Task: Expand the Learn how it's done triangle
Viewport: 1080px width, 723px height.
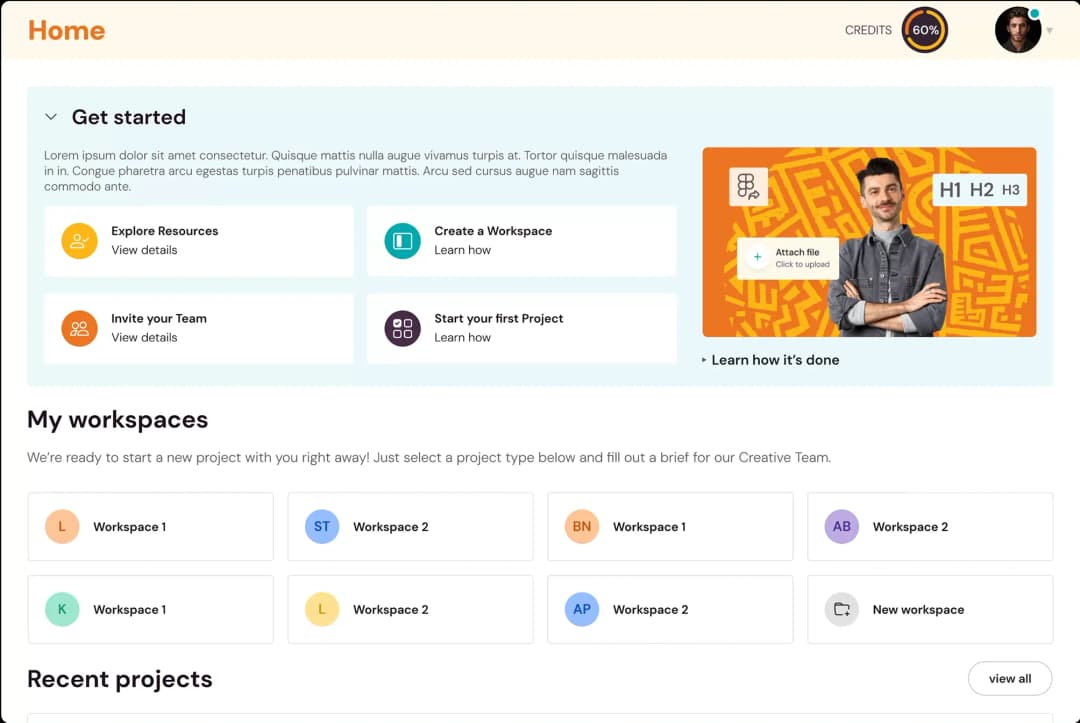Action: (x=704, y=360)
